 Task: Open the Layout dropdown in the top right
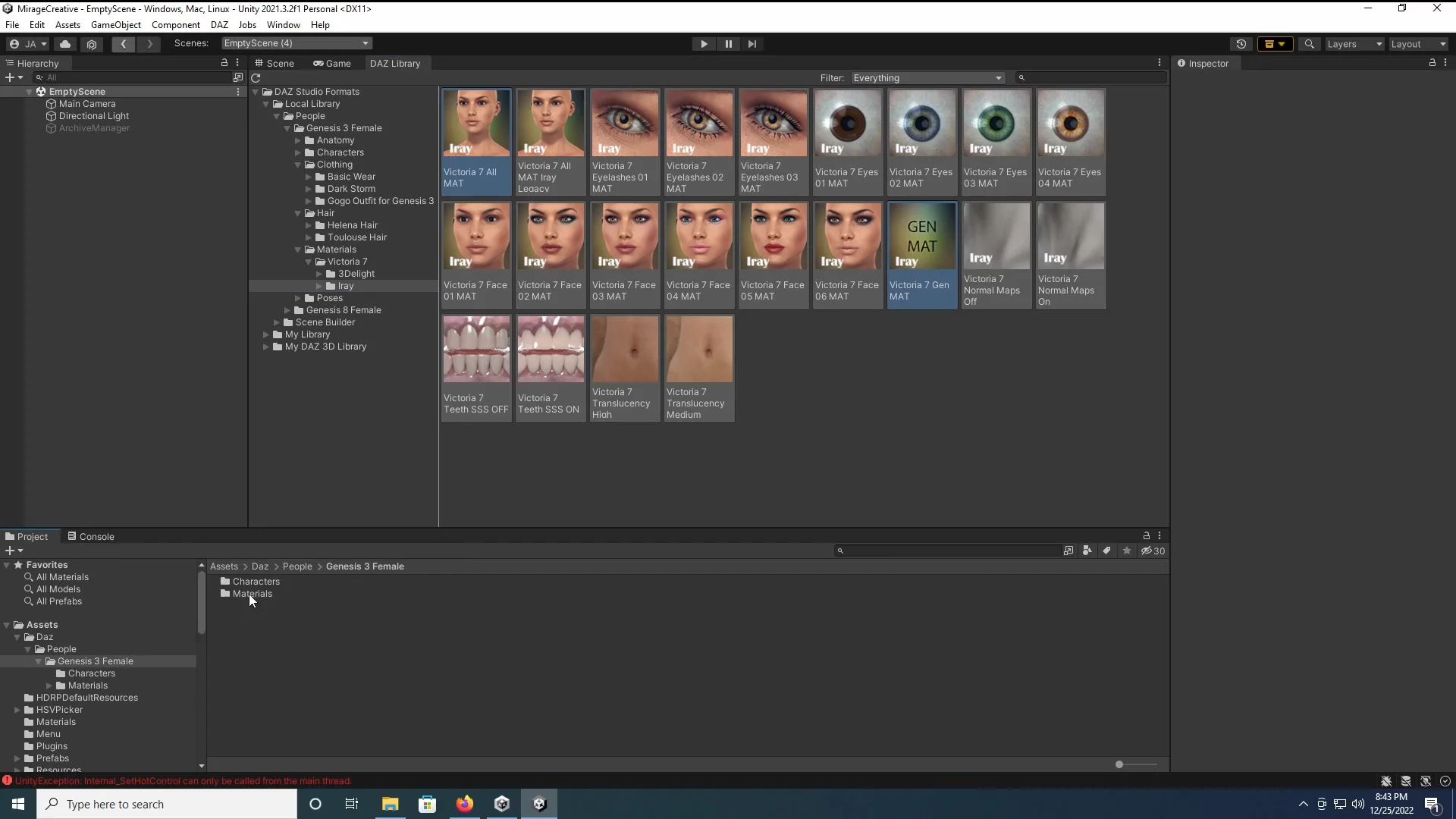pyautogui.click(x=1417, y=44)
